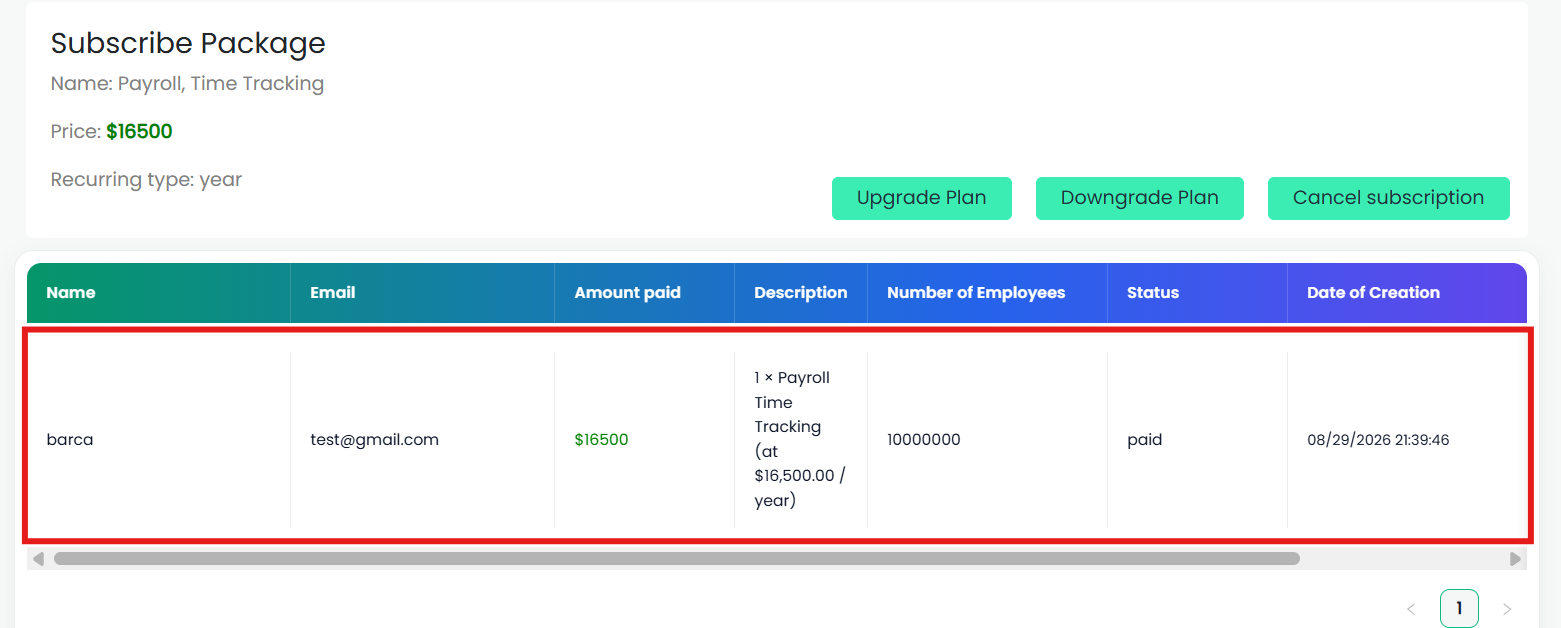Select page 1 in pagination
The height and width of the screenshot is (628, 1561).
pos(1459,608)
